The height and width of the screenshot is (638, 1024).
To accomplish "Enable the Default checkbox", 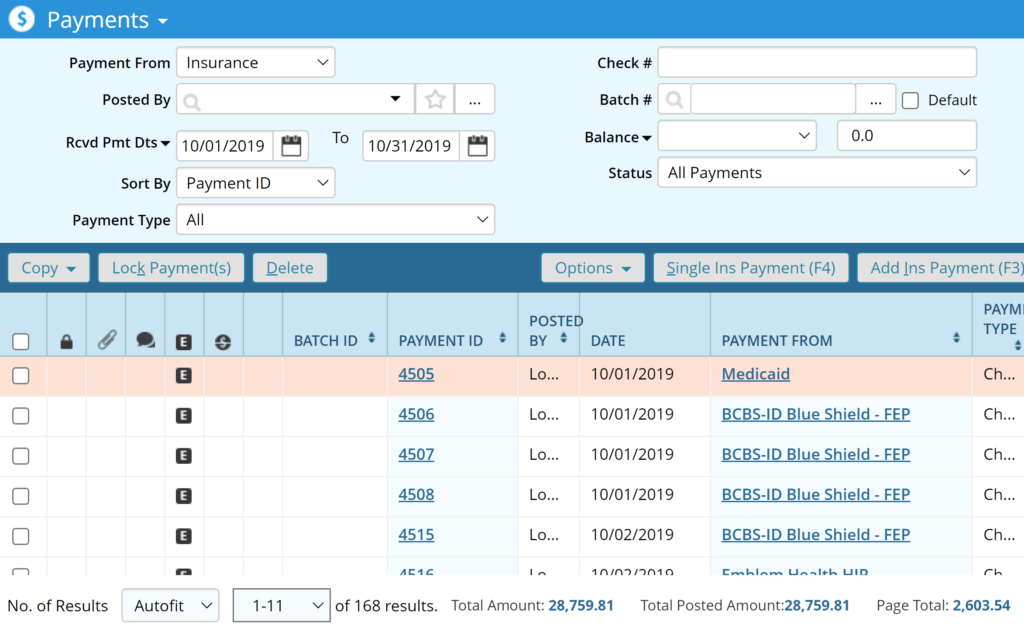I will click(x=910, y=100).
